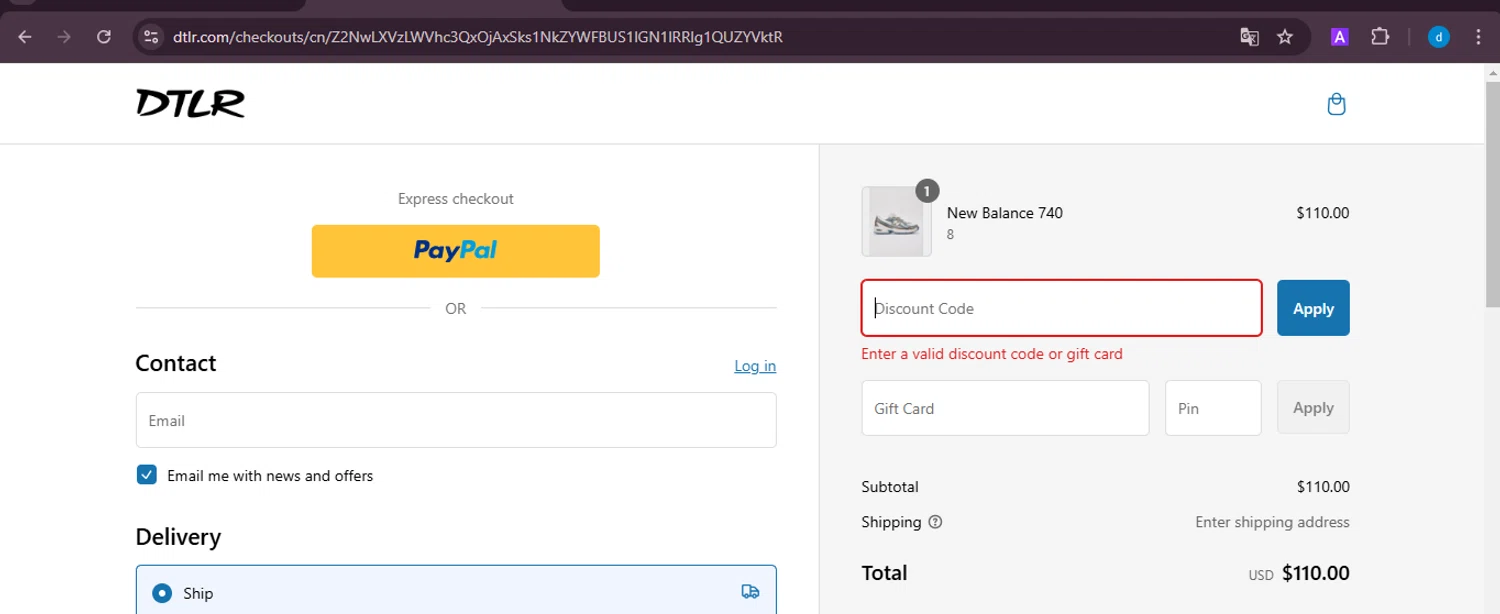1500x614 pixels.
Task: Click the Subtotal label
Action: pos(890,487)
